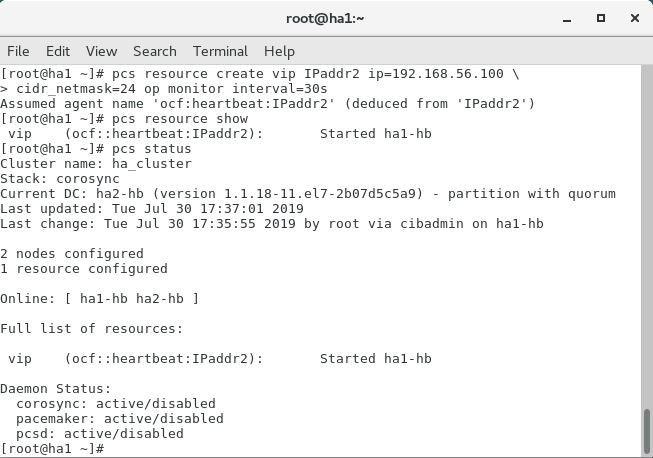Open the View menu
653x458 pixels.
tap(101, 51)
